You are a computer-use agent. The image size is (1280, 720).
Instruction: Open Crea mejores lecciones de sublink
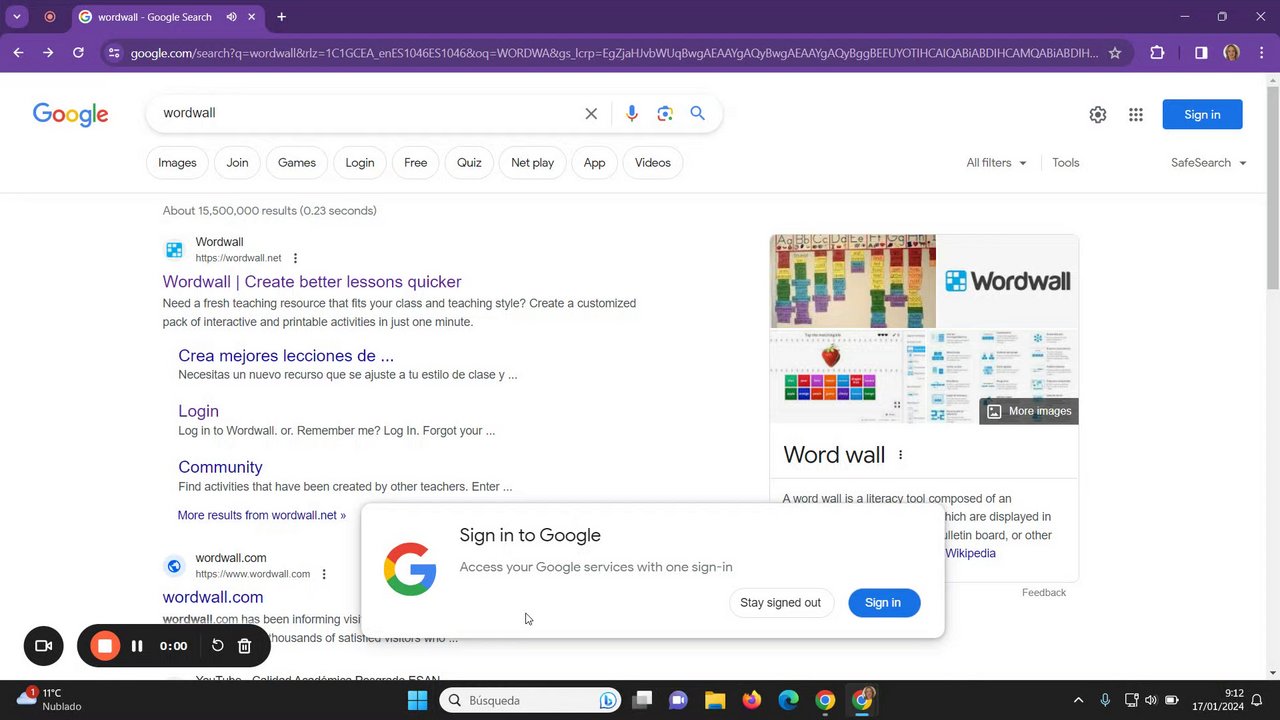pyautogui.click(x=286, y=356)
